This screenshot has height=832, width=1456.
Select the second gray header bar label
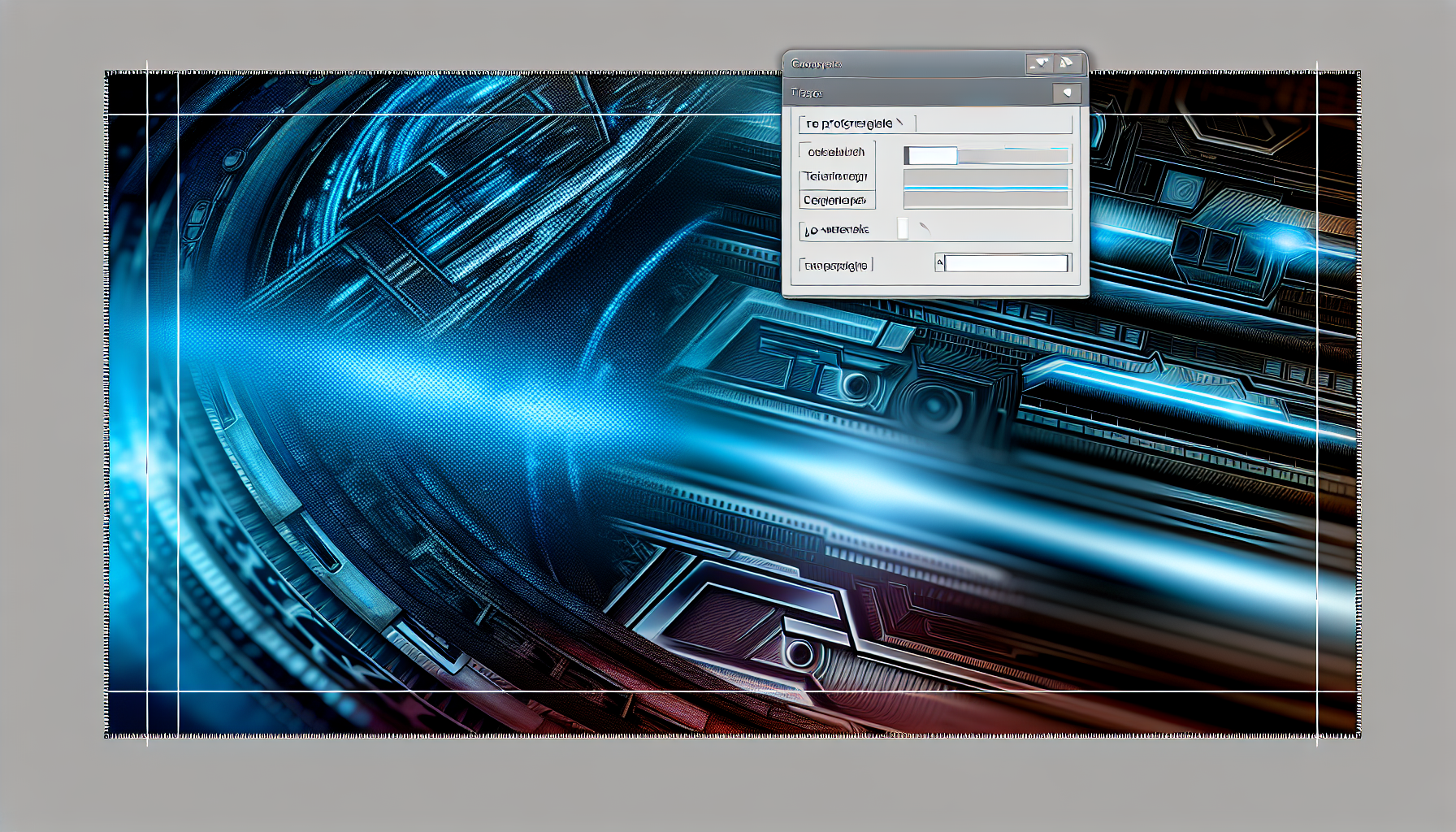click(807, 93)
